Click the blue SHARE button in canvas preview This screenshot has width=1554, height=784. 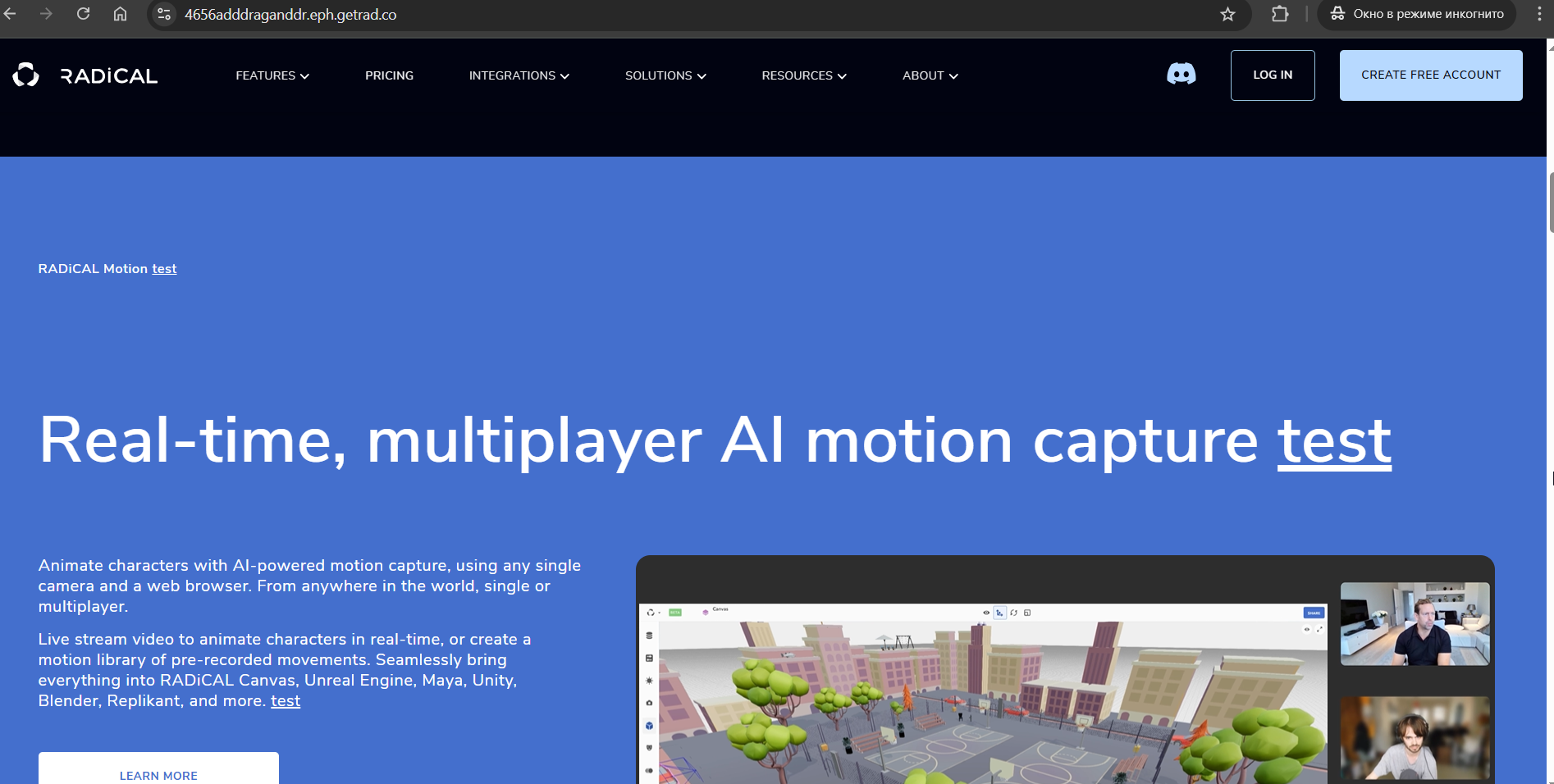tap(1314, 613)
